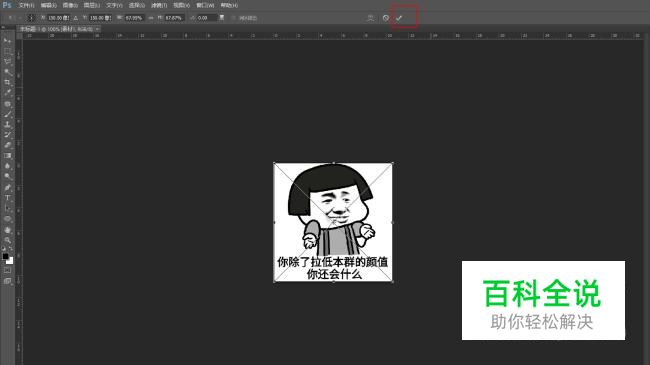
Task: Select the Gradient tool
Action: pyautogui.click(x=7, y=156)
